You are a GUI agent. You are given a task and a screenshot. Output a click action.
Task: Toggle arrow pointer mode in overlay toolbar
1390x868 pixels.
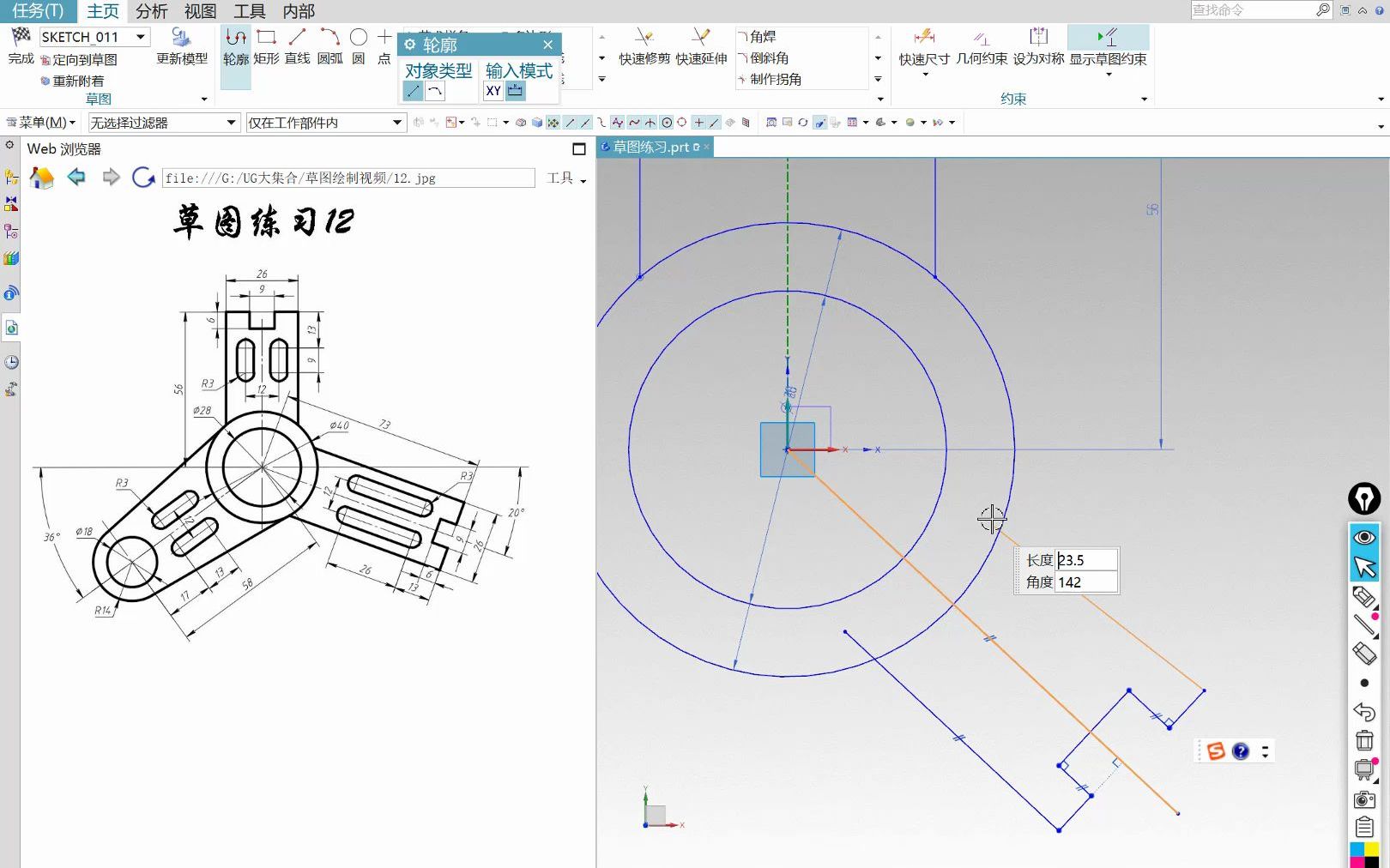1364,567
